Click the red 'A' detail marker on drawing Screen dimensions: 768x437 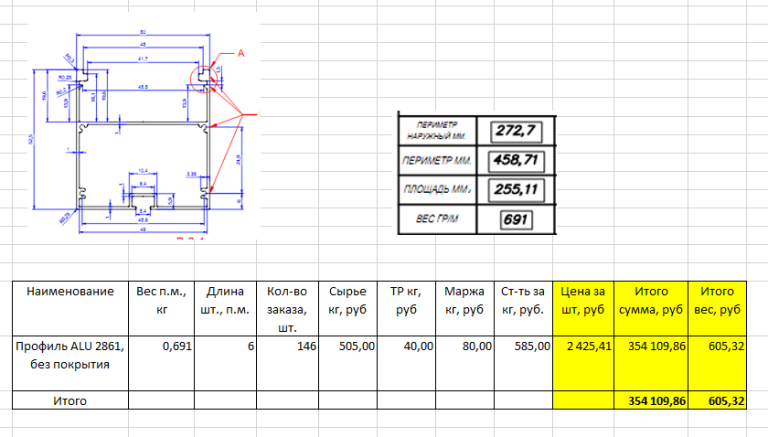(x=240, y=53)
